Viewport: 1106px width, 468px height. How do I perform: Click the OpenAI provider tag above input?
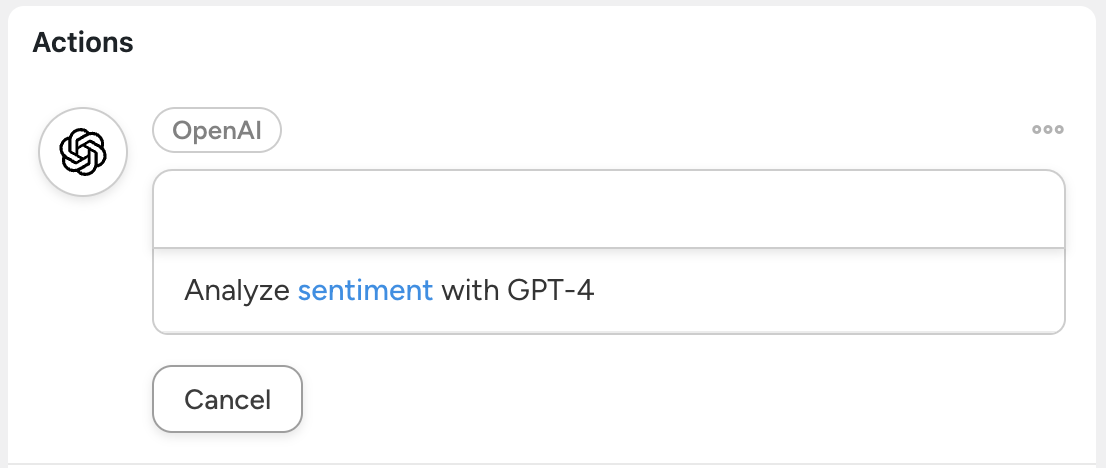[216, 130]
